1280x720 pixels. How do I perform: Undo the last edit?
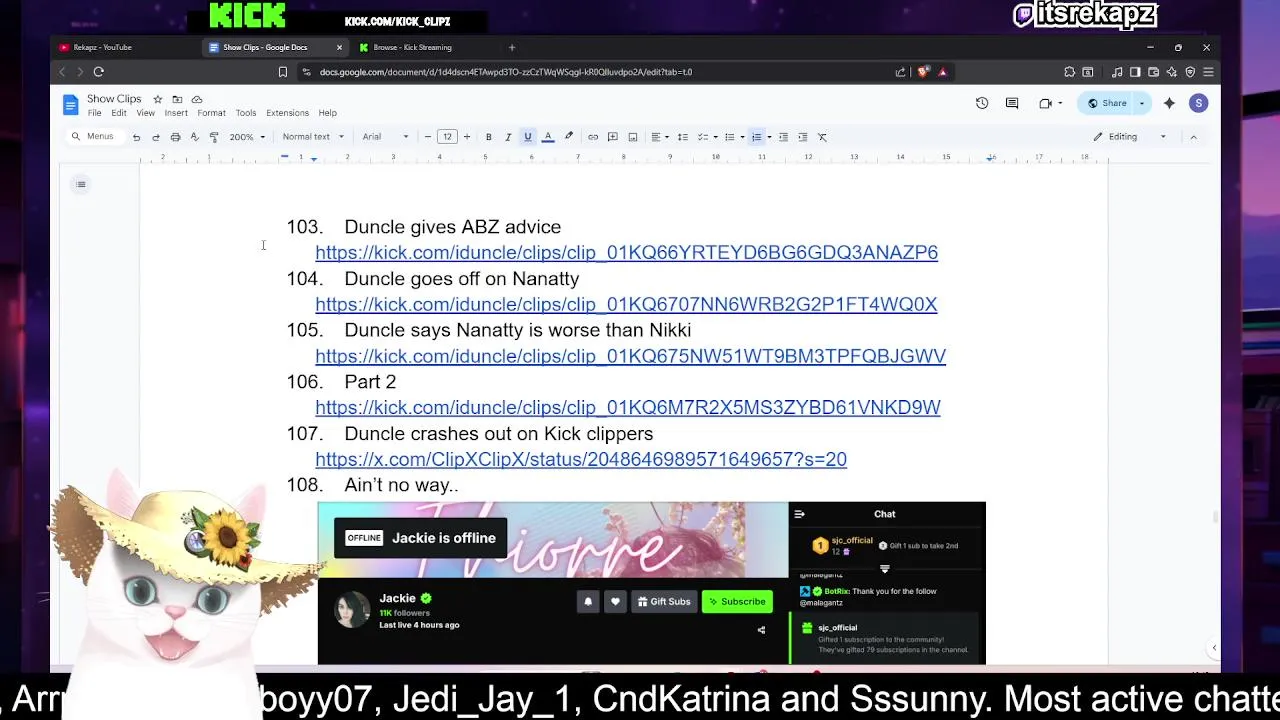click(x=136, y=137)
